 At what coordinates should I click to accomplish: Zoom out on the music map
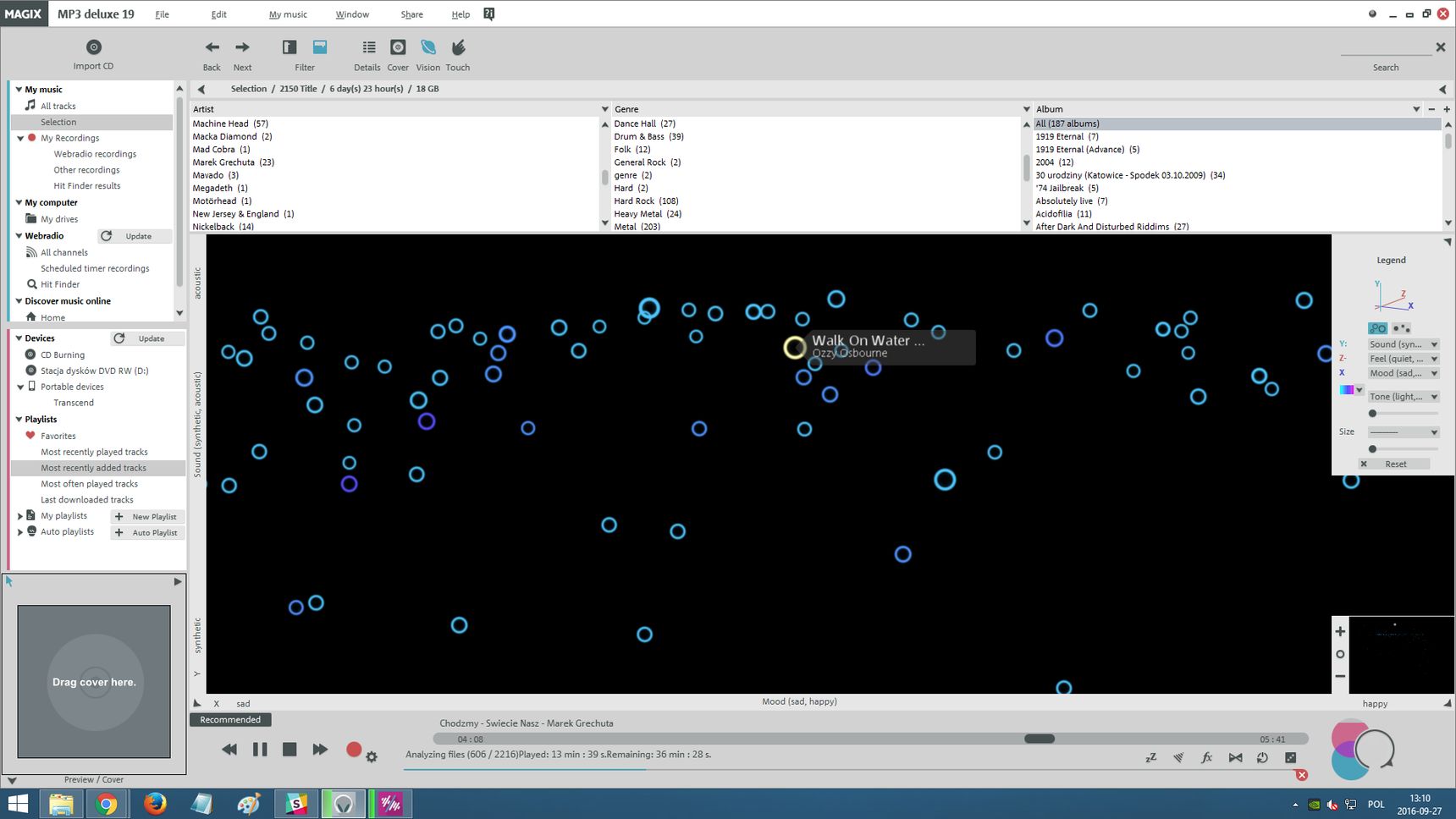(x=1340, y=676)
